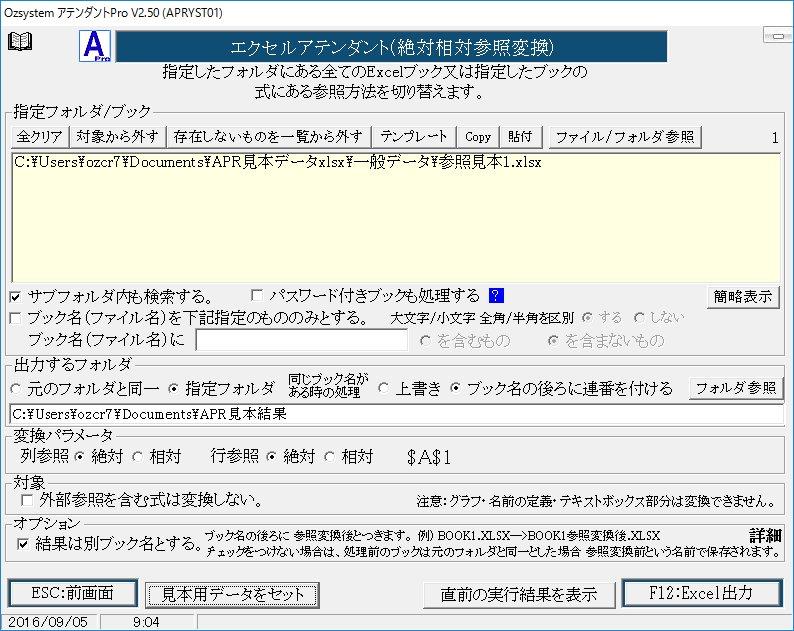Open the 詳細 details link in the options section
The image size is (794, 631).
point(765,535)
